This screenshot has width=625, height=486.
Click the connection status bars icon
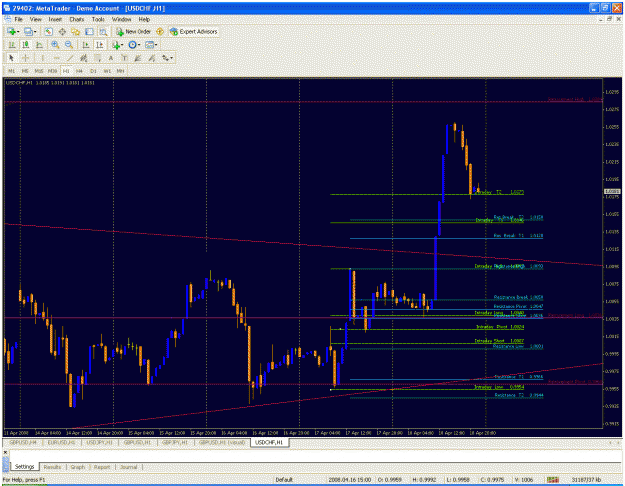pyautogui.click(x=552, y=480)
